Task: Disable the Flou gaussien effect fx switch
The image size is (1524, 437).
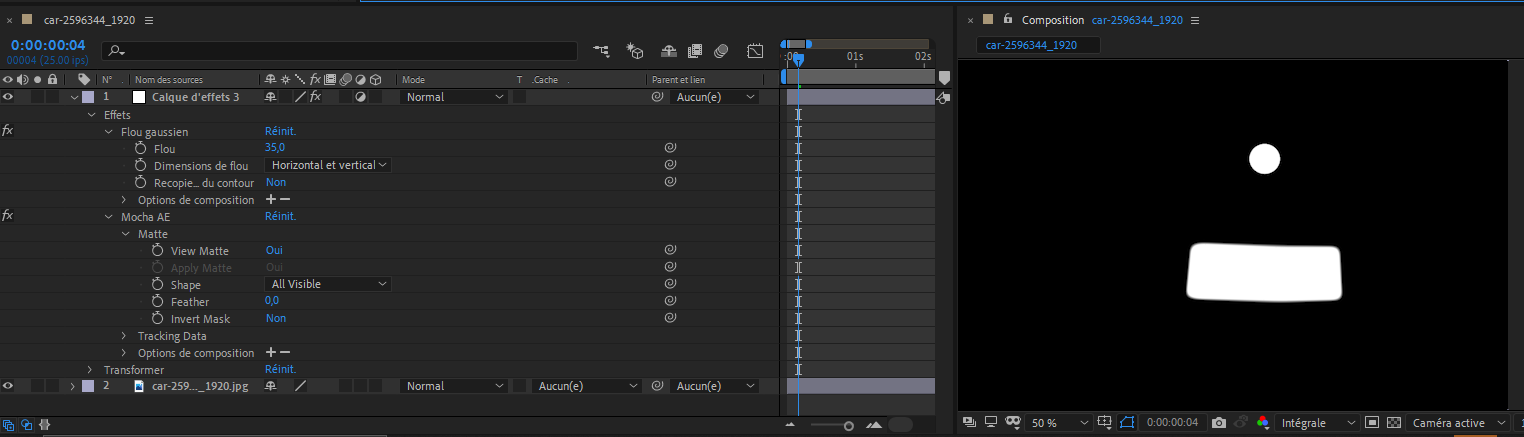Action: (7, 131)
